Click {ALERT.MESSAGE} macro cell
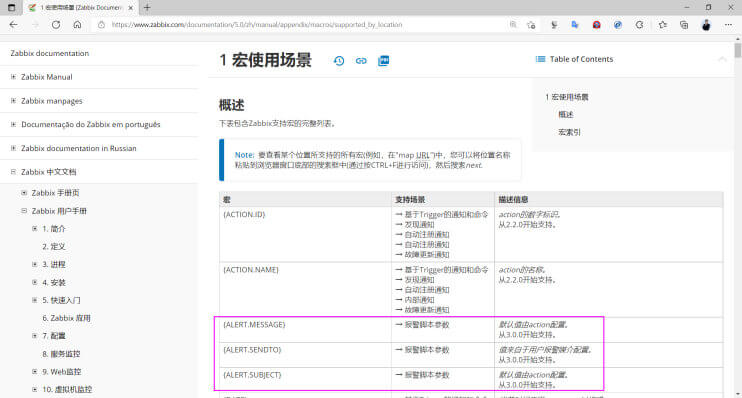This screenshot has width=742, height=398. 305,330
